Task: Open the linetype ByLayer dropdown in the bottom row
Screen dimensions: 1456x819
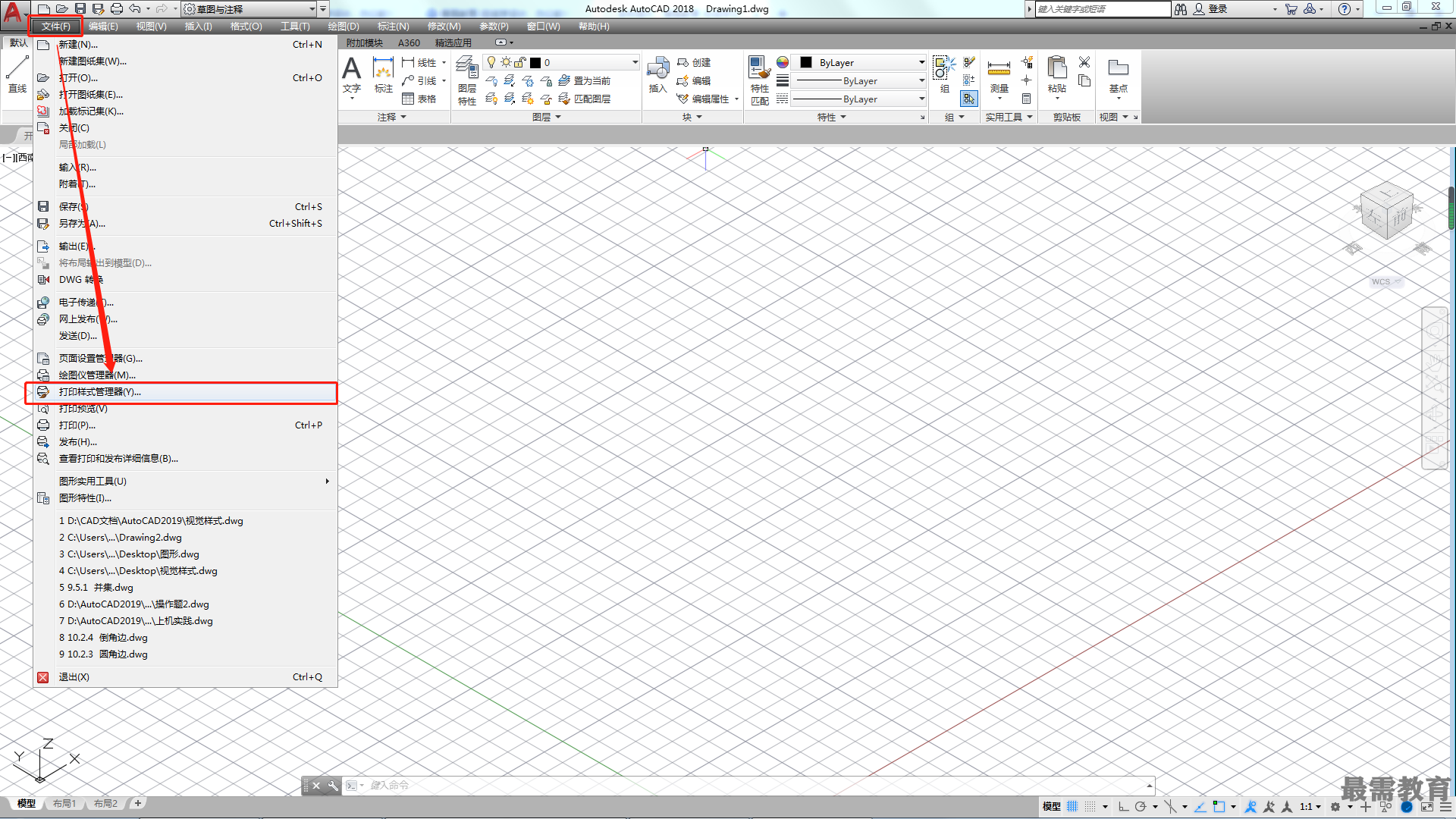Action: tap(859, 99)
